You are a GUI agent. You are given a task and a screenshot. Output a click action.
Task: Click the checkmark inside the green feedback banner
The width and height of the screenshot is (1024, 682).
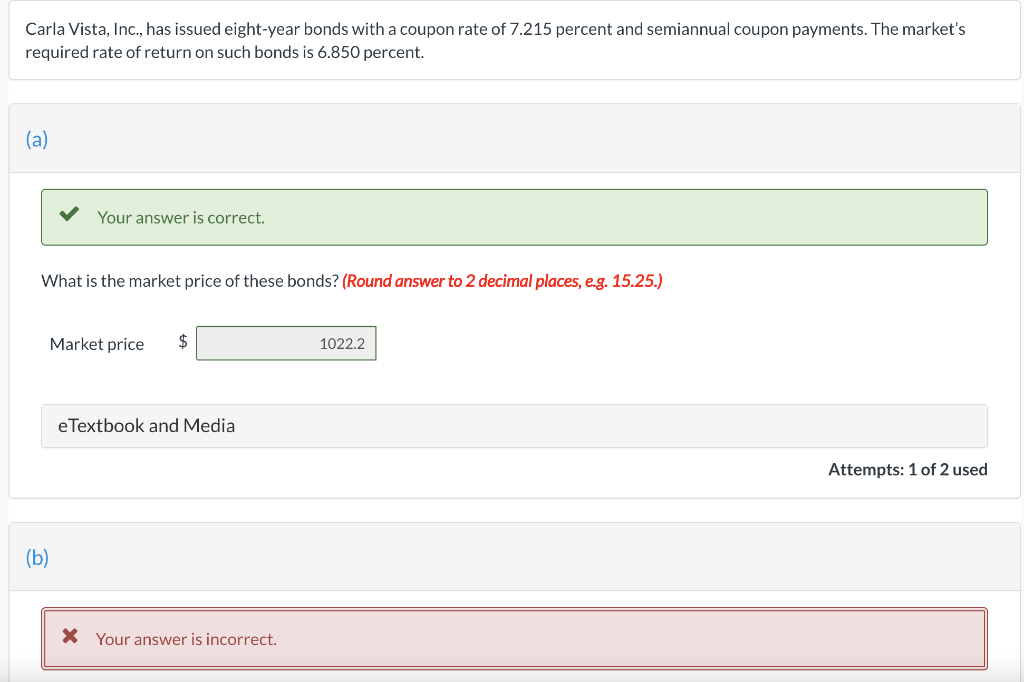coord(69,212)
